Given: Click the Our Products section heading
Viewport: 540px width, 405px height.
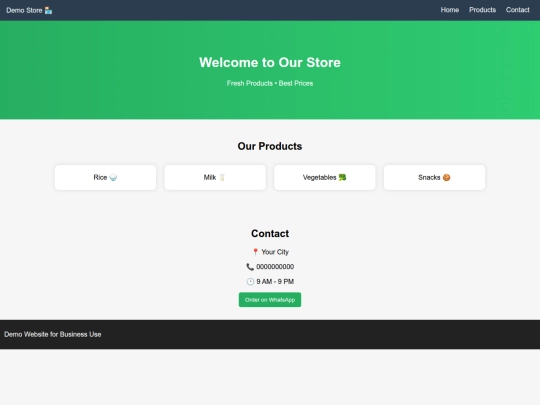Looking at the screenshot, I should [x=270, y=146].
